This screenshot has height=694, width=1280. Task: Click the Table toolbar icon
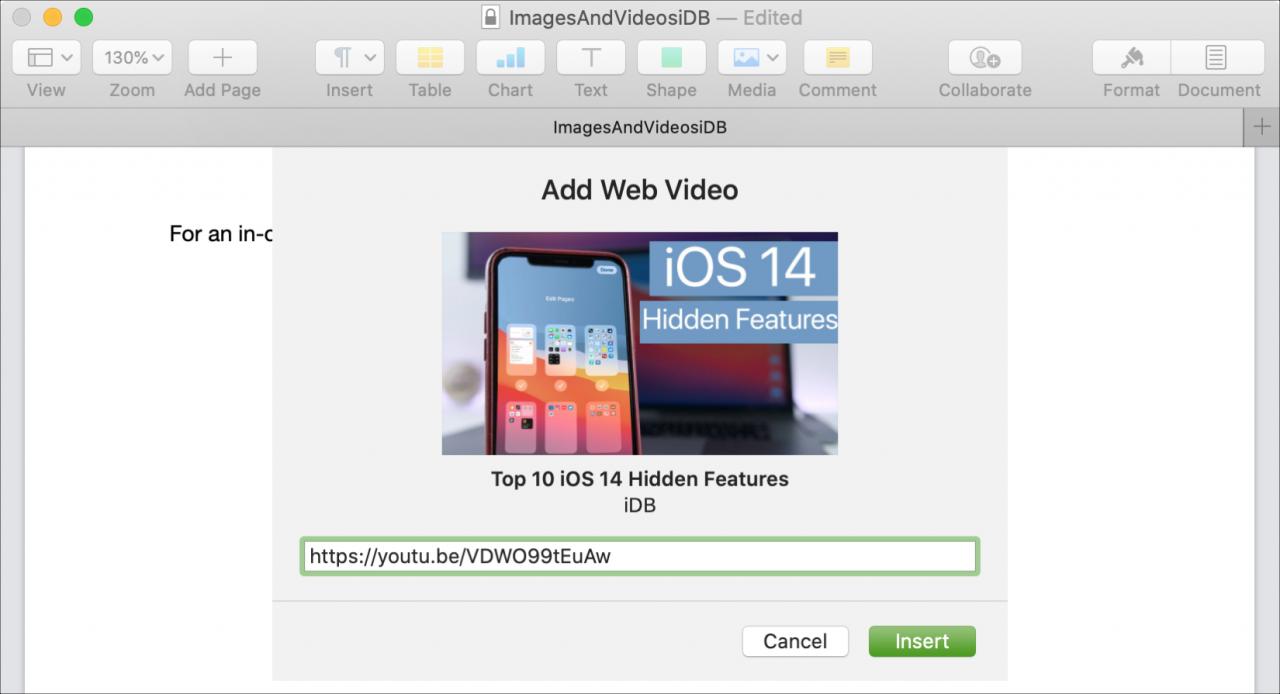430,58
